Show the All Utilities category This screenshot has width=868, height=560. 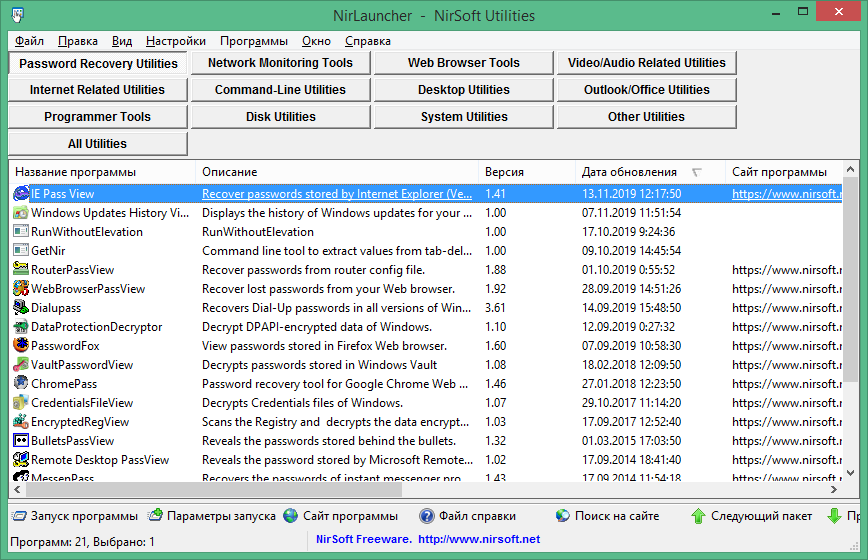coord(97,144)
